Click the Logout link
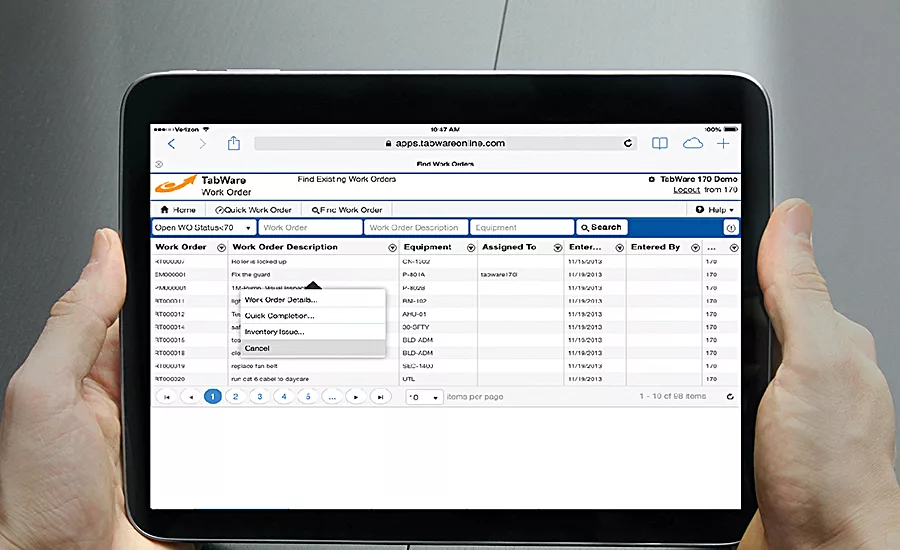 click(x=686, y=189)
